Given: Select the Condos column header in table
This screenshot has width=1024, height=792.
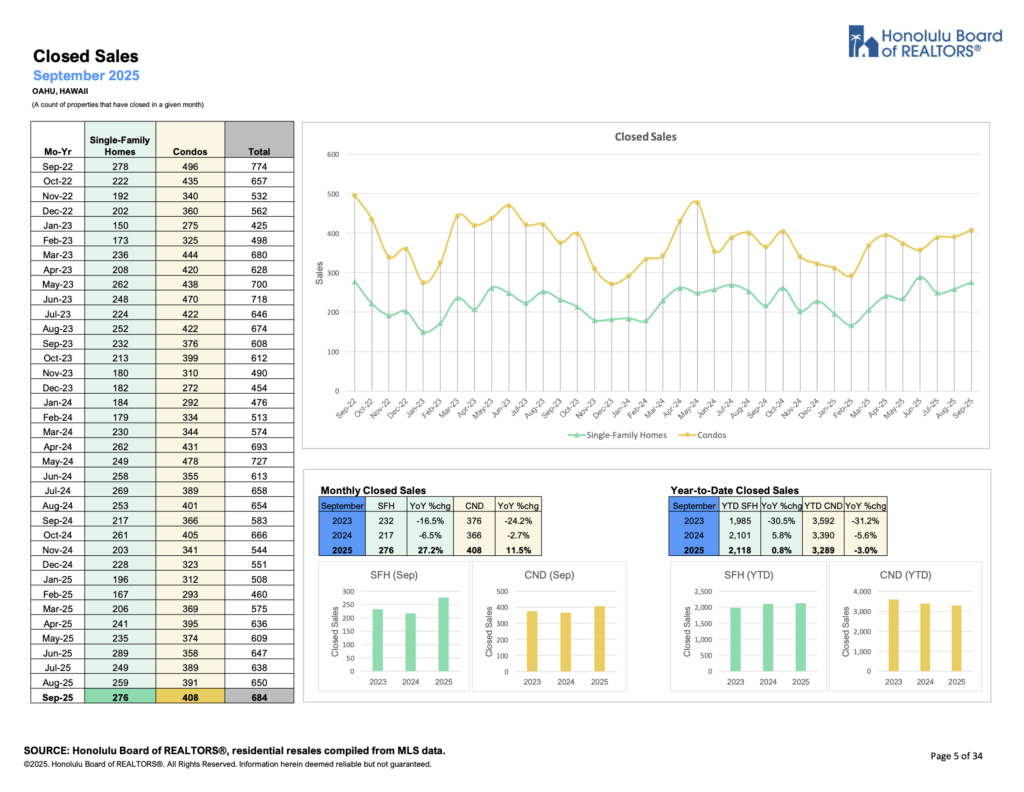Looking at the screenshot, I should pos(190,151).
